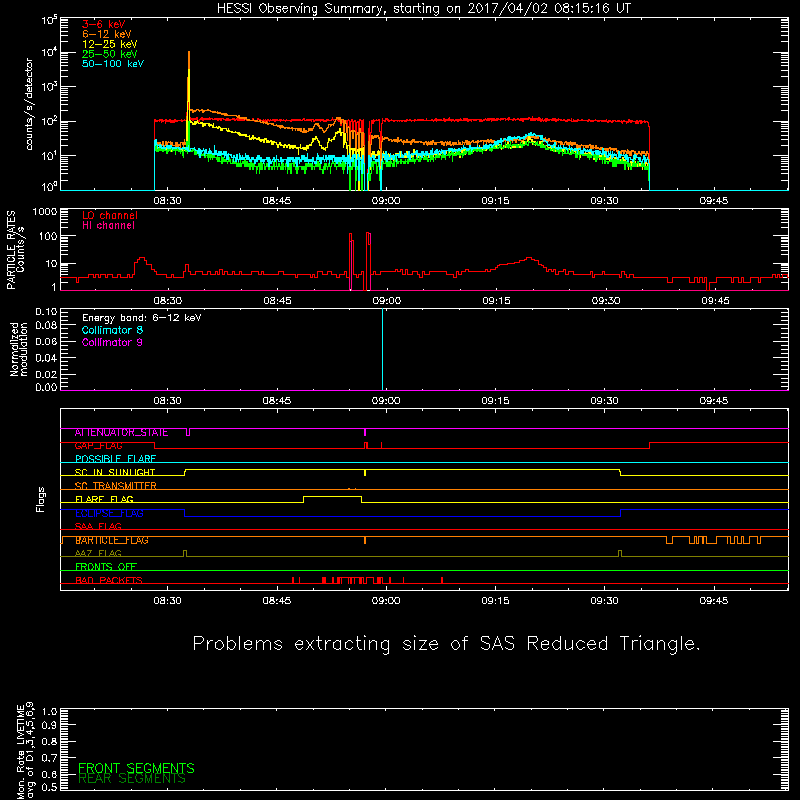The image size is (800, 800).
Task: Click the PARTICLE_FLAG label
Action: click(x=112, y=540)
